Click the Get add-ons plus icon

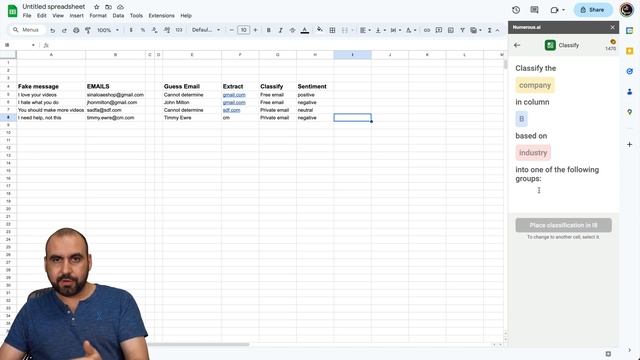(x=629, y=144)
